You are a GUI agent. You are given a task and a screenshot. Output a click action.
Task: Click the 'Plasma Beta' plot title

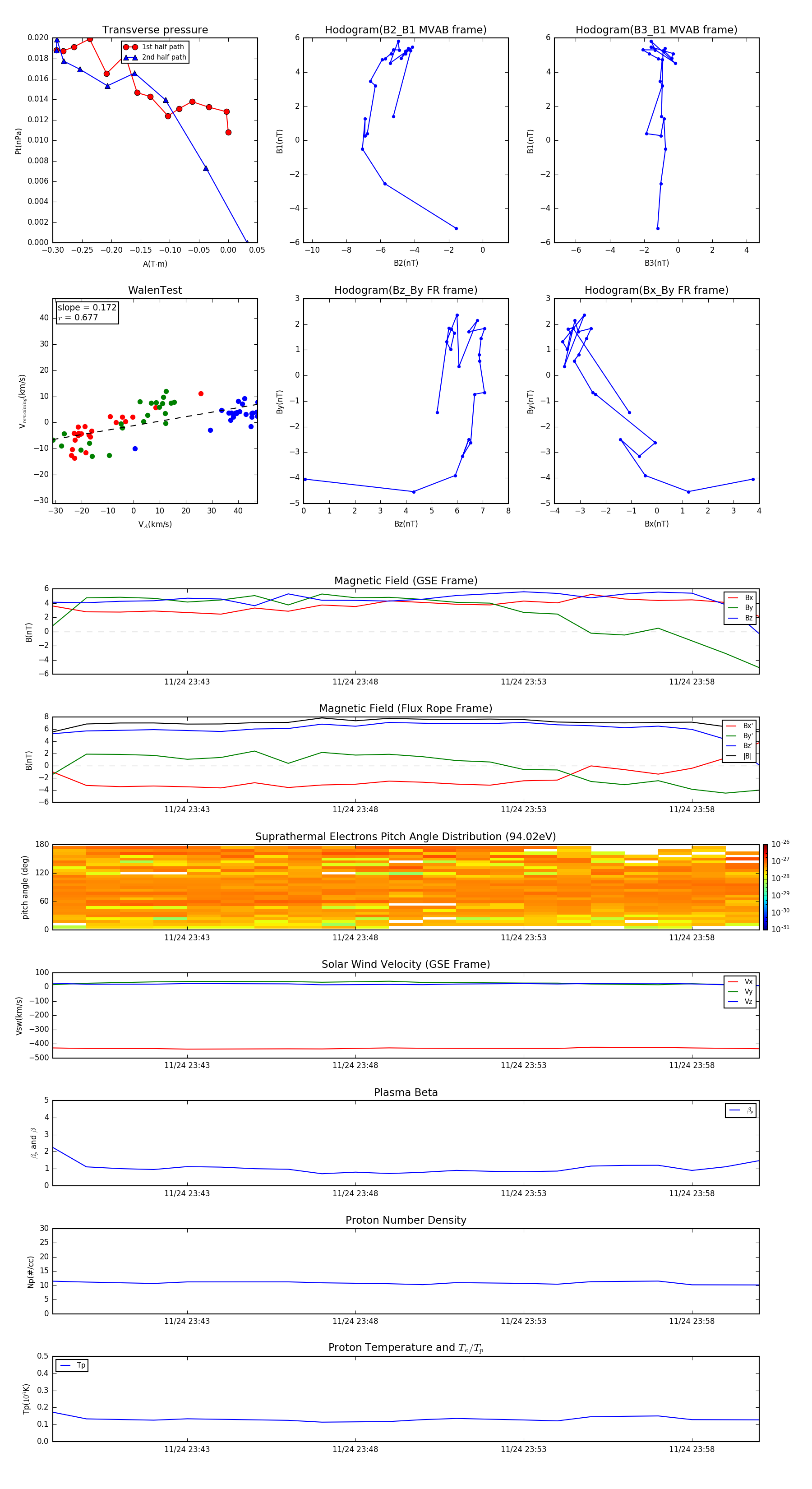tap(406, 1092)
